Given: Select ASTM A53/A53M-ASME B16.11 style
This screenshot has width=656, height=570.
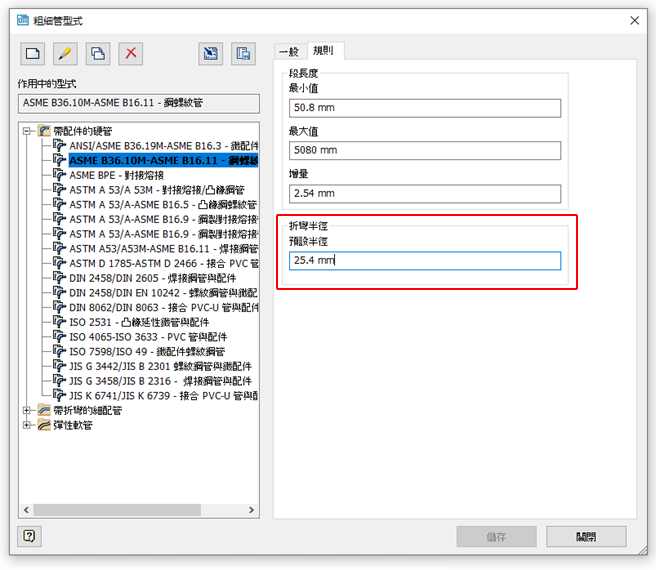Looking at the screenshot, I should click(x=164, y=249).
